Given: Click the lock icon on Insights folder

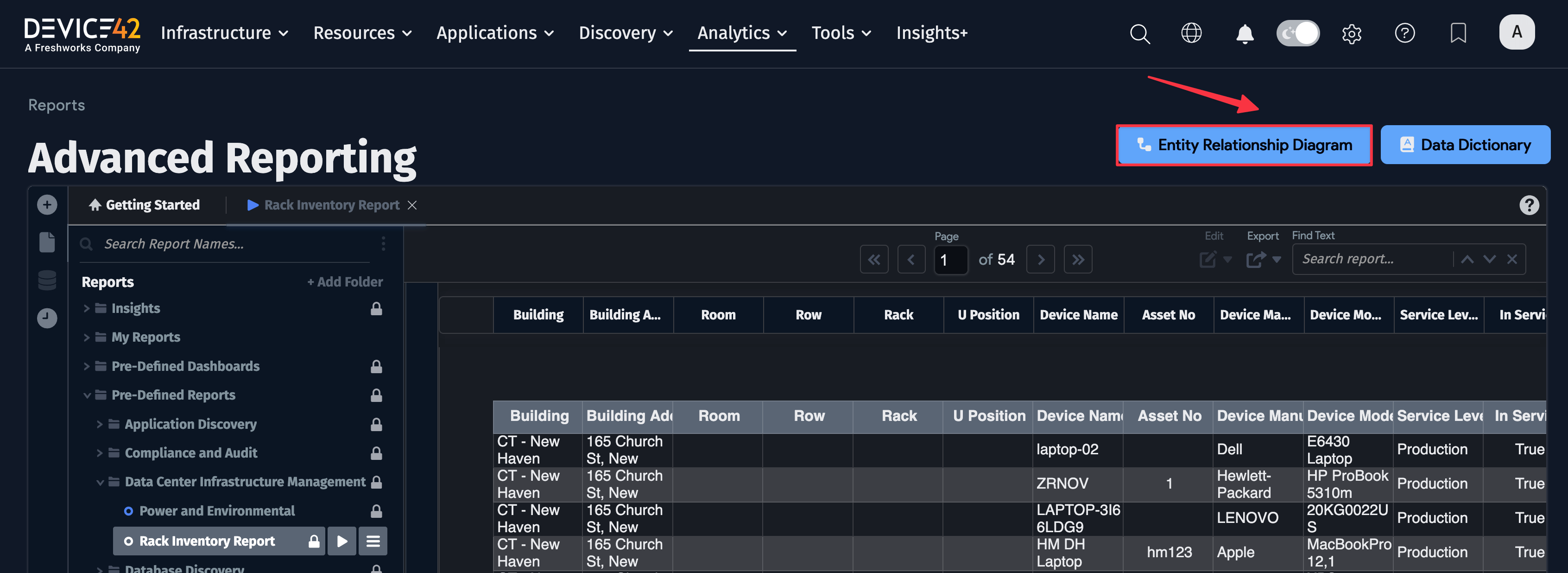Looking at the screenshot, I should click(376, 309).
